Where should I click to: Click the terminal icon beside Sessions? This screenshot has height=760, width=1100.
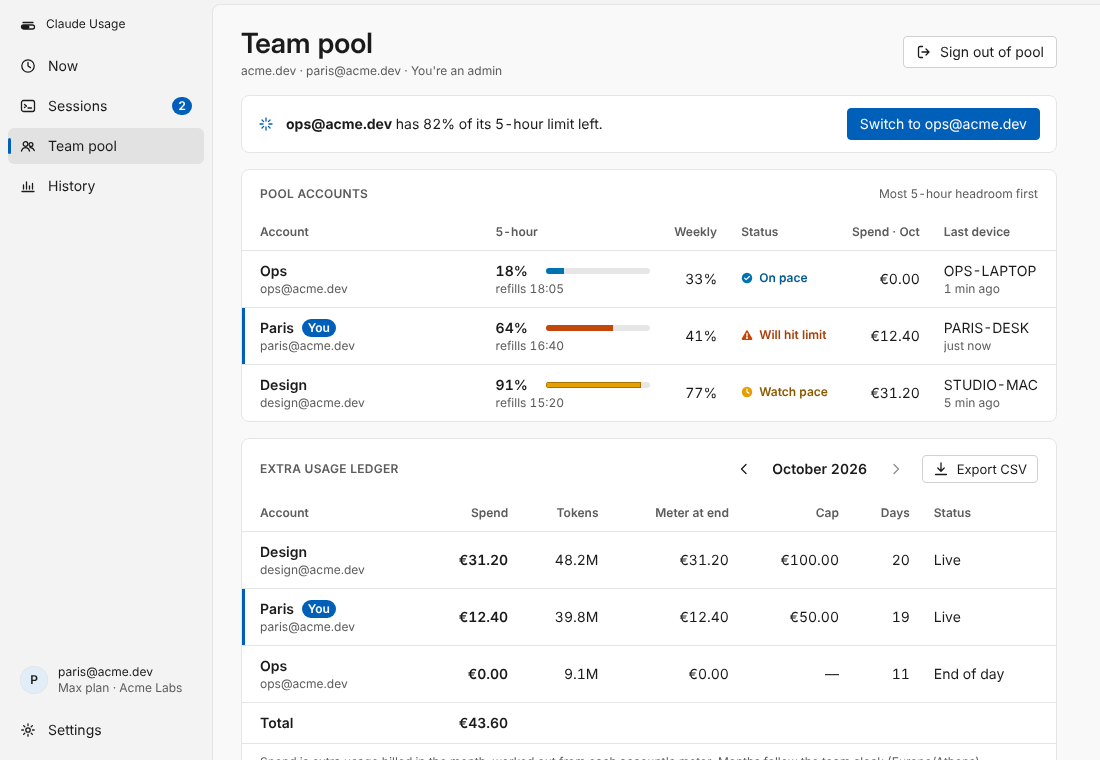[x=28, y=106]
